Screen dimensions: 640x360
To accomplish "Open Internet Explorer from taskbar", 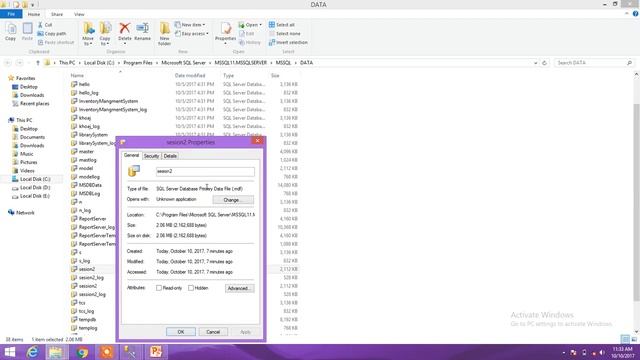I will [32, 352].
